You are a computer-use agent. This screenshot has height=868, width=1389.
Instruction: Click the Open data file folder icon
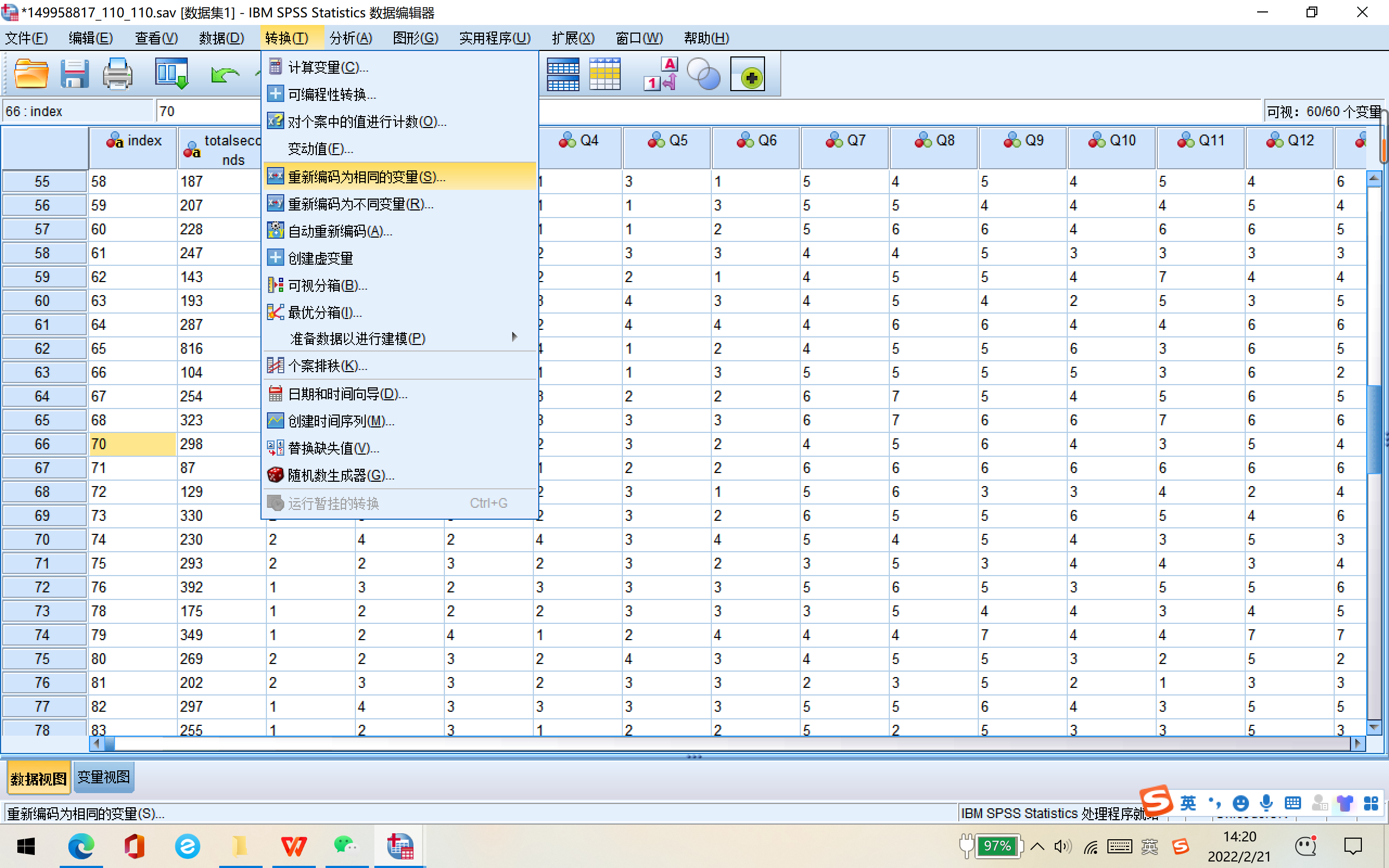coord(31,74)
